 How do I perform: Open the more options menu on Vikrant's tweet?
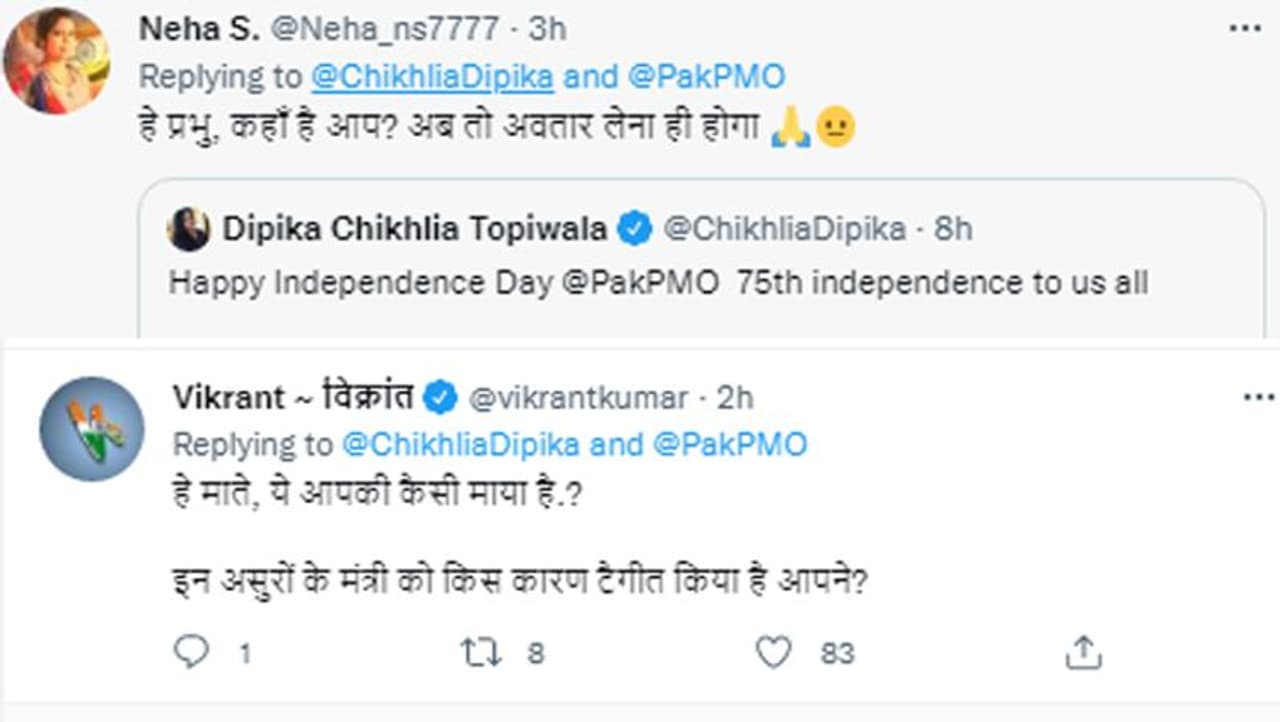pyautogui.click(x=1258, y=398)
